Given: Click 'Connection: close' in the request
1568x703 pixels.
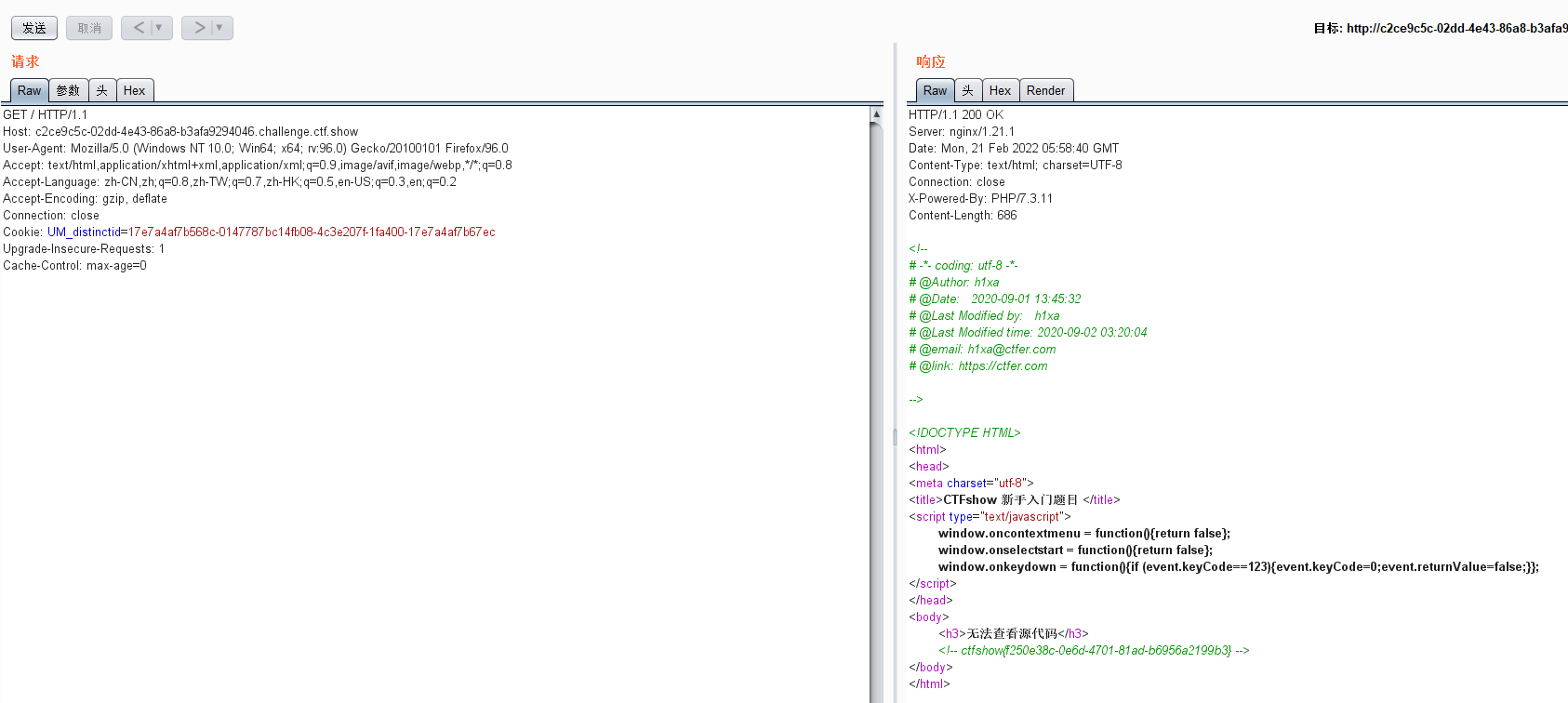Looking at the screenshot, I should click(51, 215).
